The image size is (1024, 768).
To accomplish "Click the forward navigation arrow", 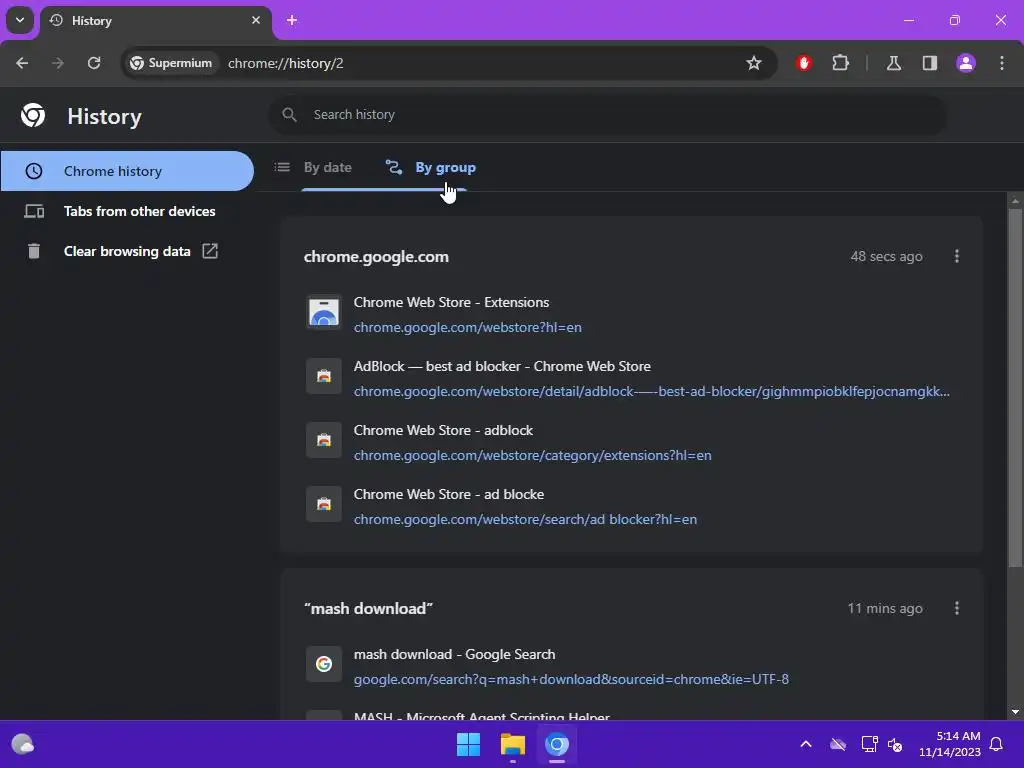I will tap(58, 63).
